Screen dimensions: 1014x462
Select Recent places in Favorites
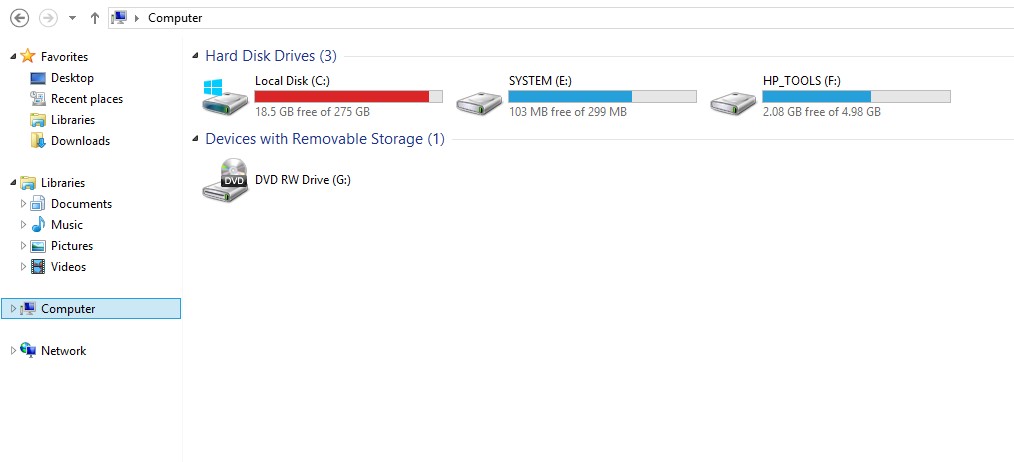87,99
